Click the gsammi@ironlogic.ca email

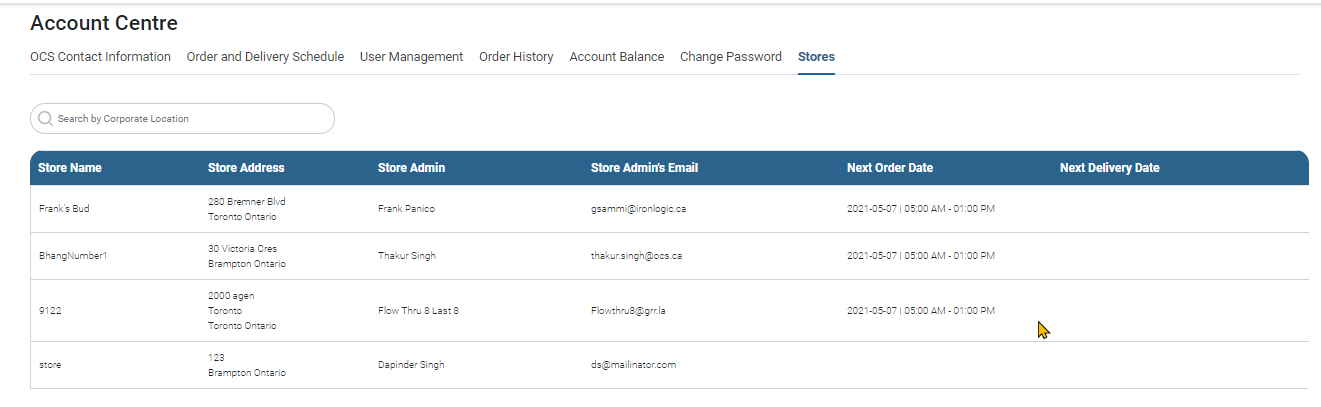(638, 209)
